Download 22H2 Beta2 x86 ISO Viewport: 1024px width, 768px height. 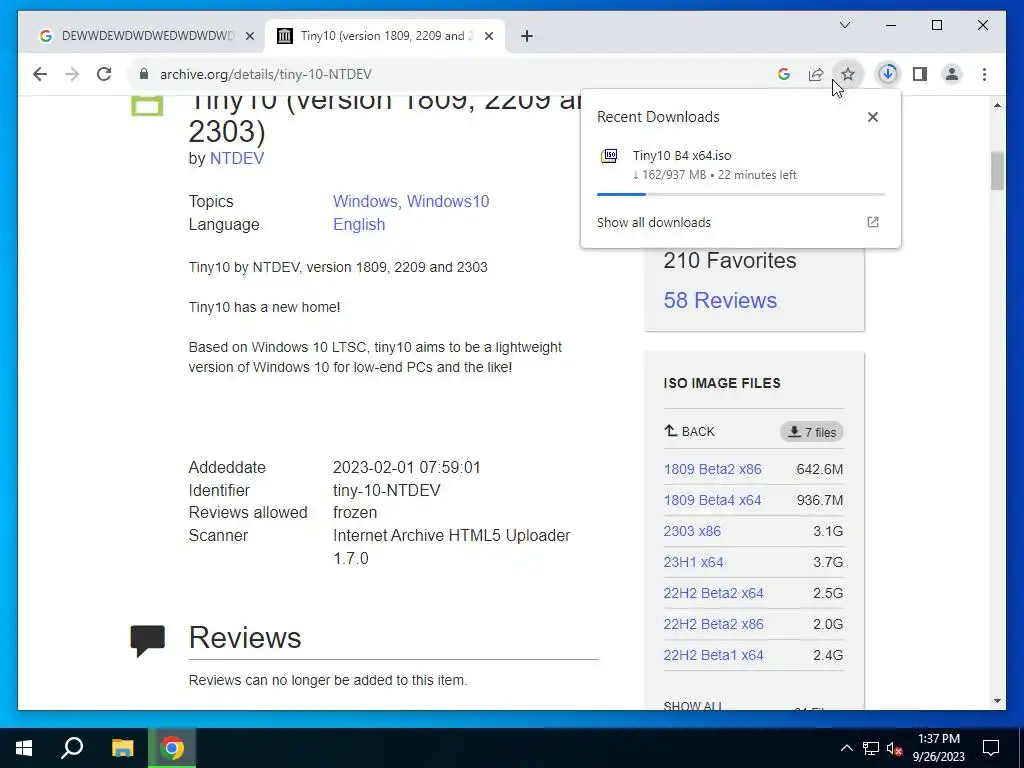[x=713, y=624]
